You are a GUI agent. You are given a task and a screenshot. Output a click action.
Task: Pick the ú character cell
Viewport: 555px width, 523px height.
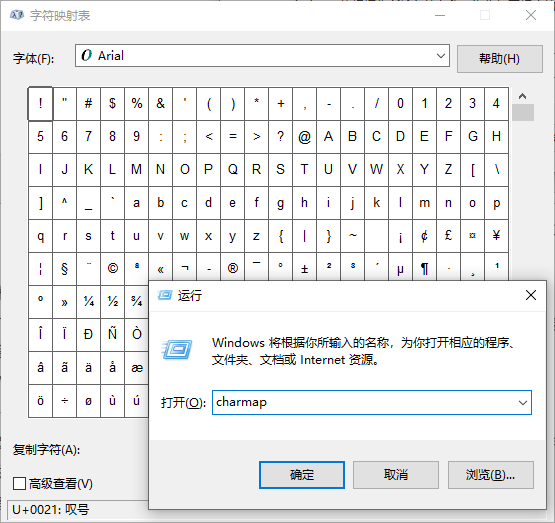(136, 401)
